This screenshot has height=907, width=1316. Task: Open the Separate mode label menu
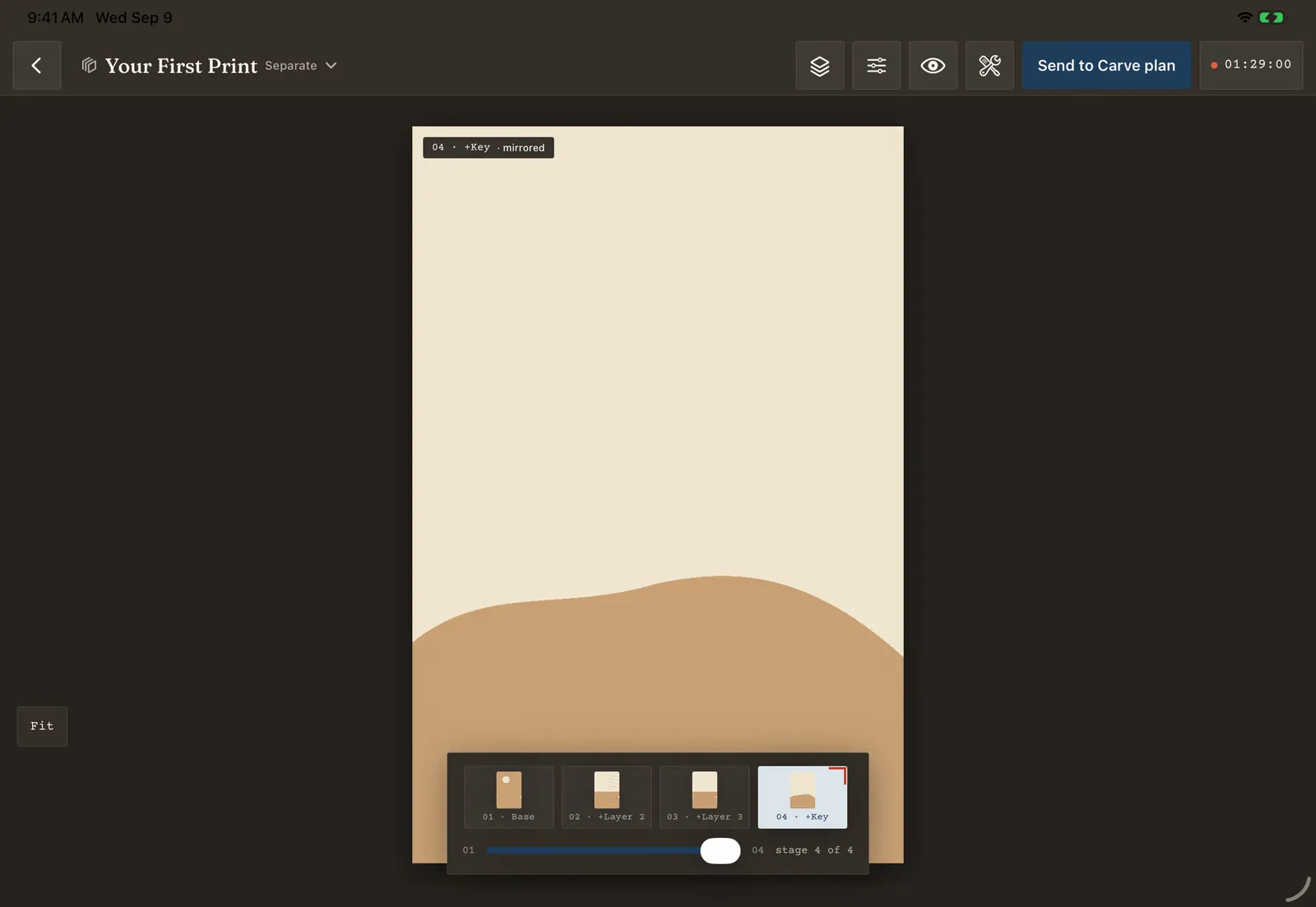[x=291, y=66]
